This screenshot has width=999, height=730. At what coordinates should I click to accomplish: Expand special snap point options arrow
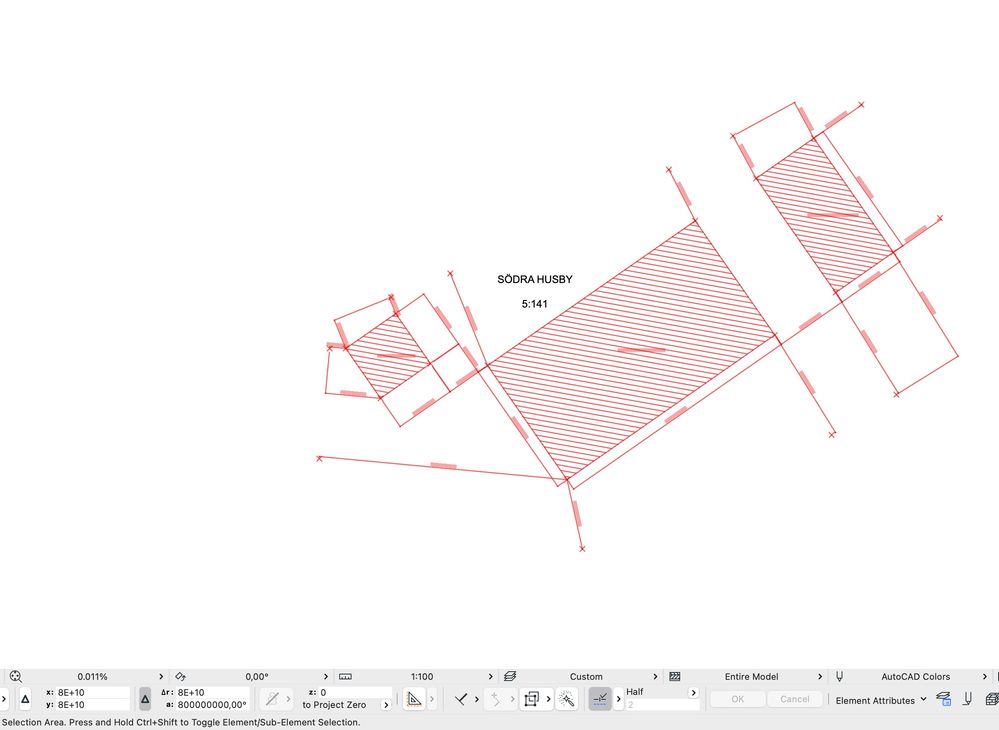click(618, 699)
